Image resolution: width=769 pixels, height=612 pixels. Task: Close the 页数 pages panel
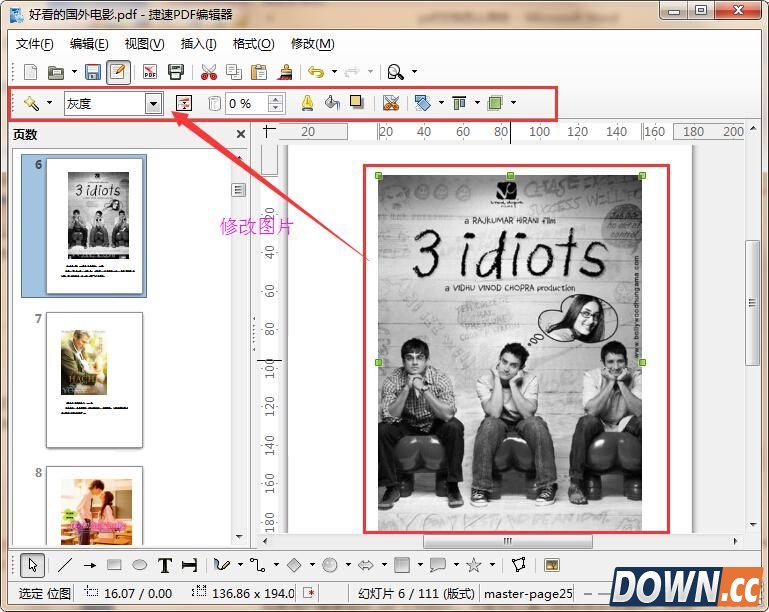240,134
